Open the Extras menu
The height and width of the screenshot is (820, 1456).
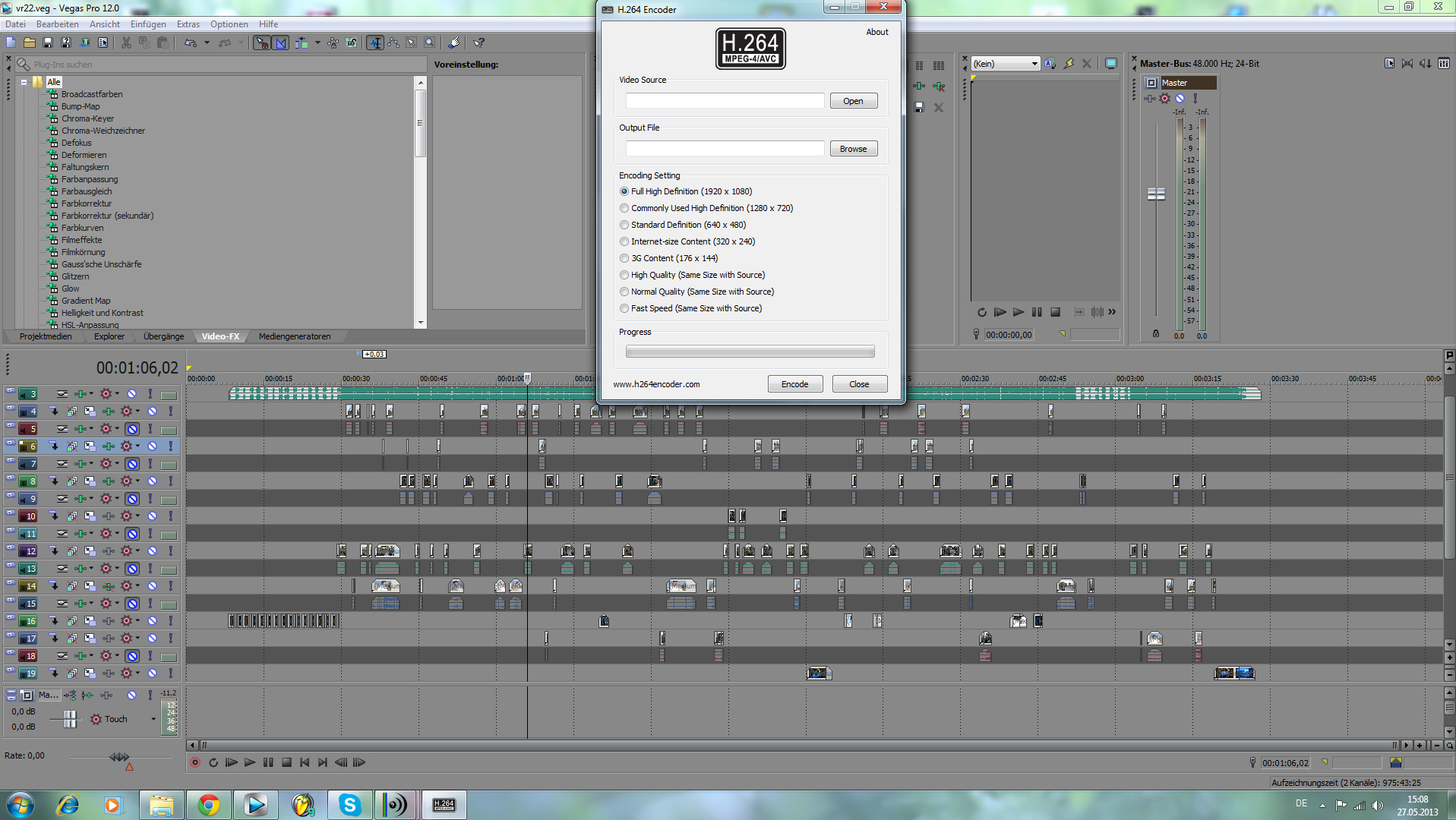pos(188,24)
